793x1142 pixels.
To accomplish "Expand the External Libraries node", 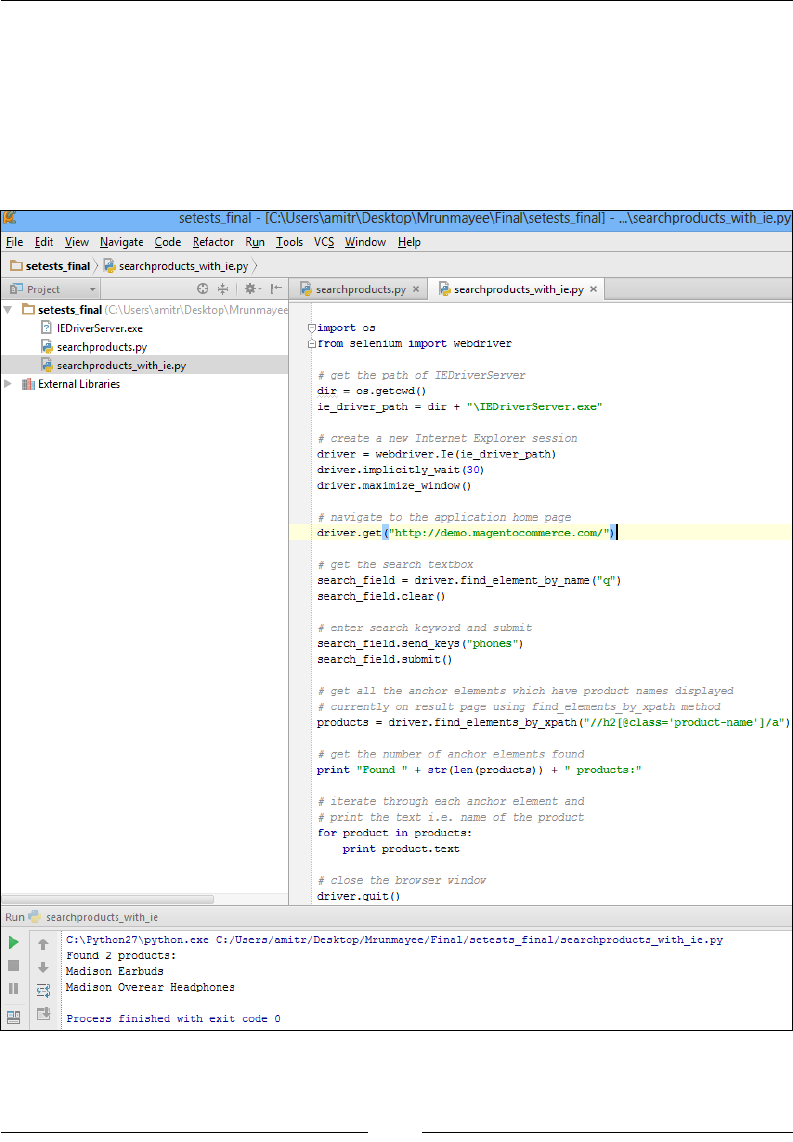I will (x=9, y=384).
